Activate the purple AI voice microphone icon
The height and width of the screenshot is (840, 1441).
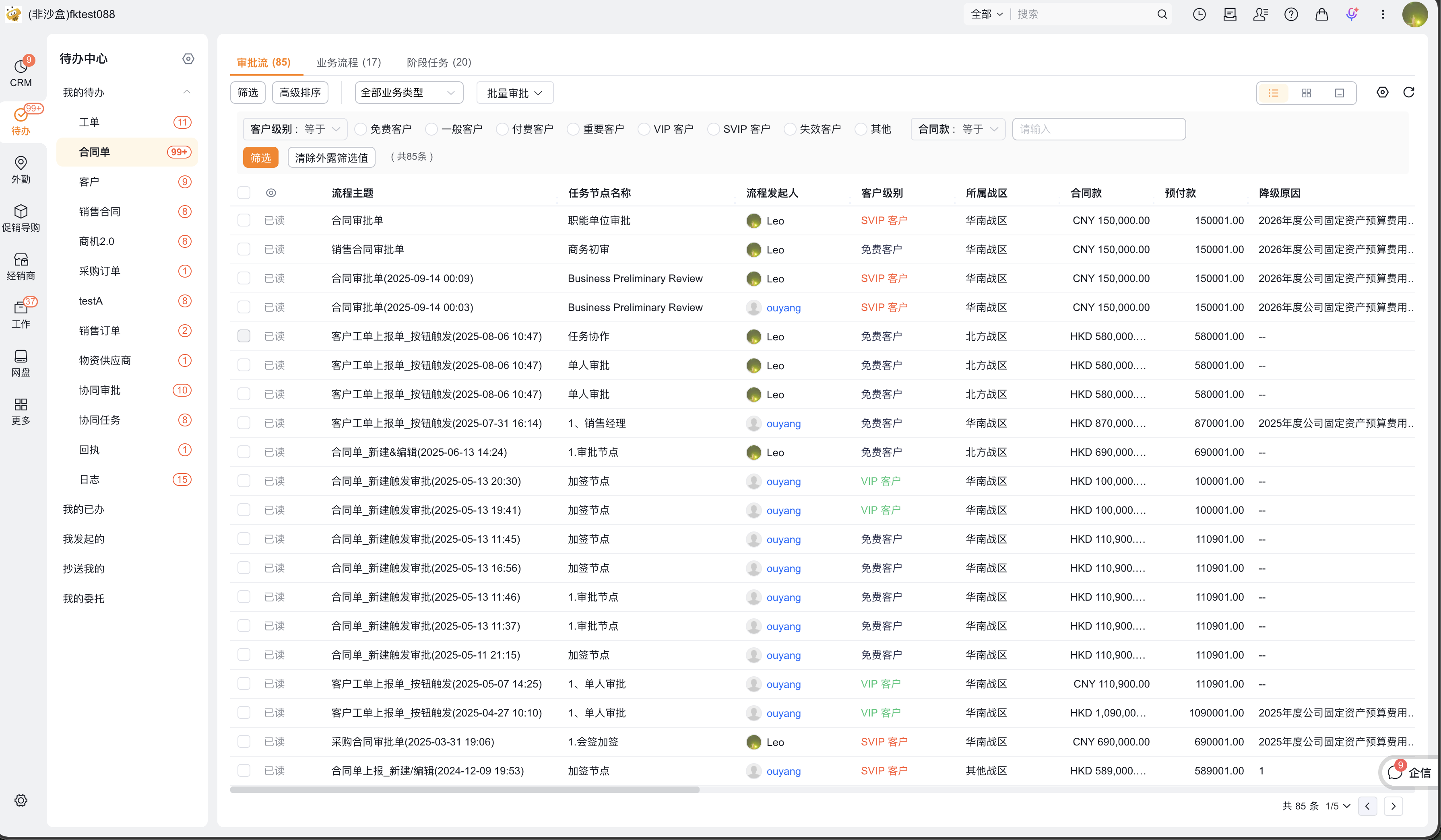1352,14
